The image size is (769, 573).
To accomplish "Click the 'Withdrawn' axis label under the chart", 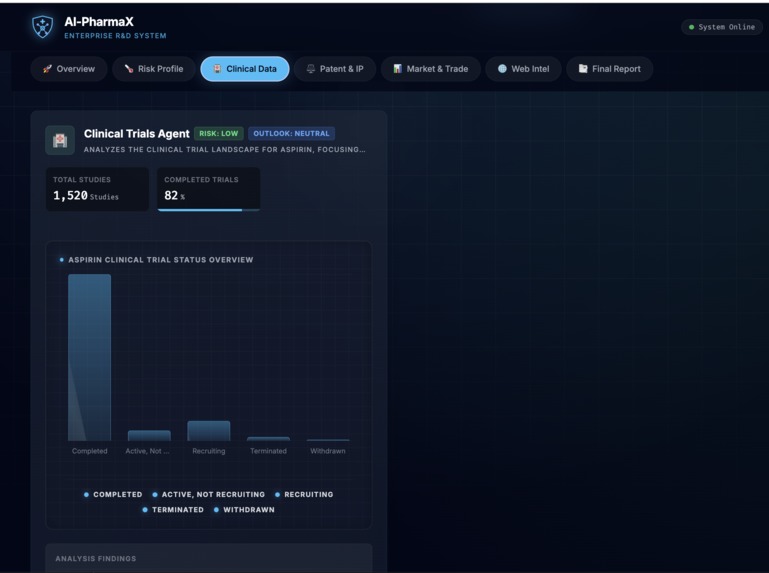I will (328, 451).
